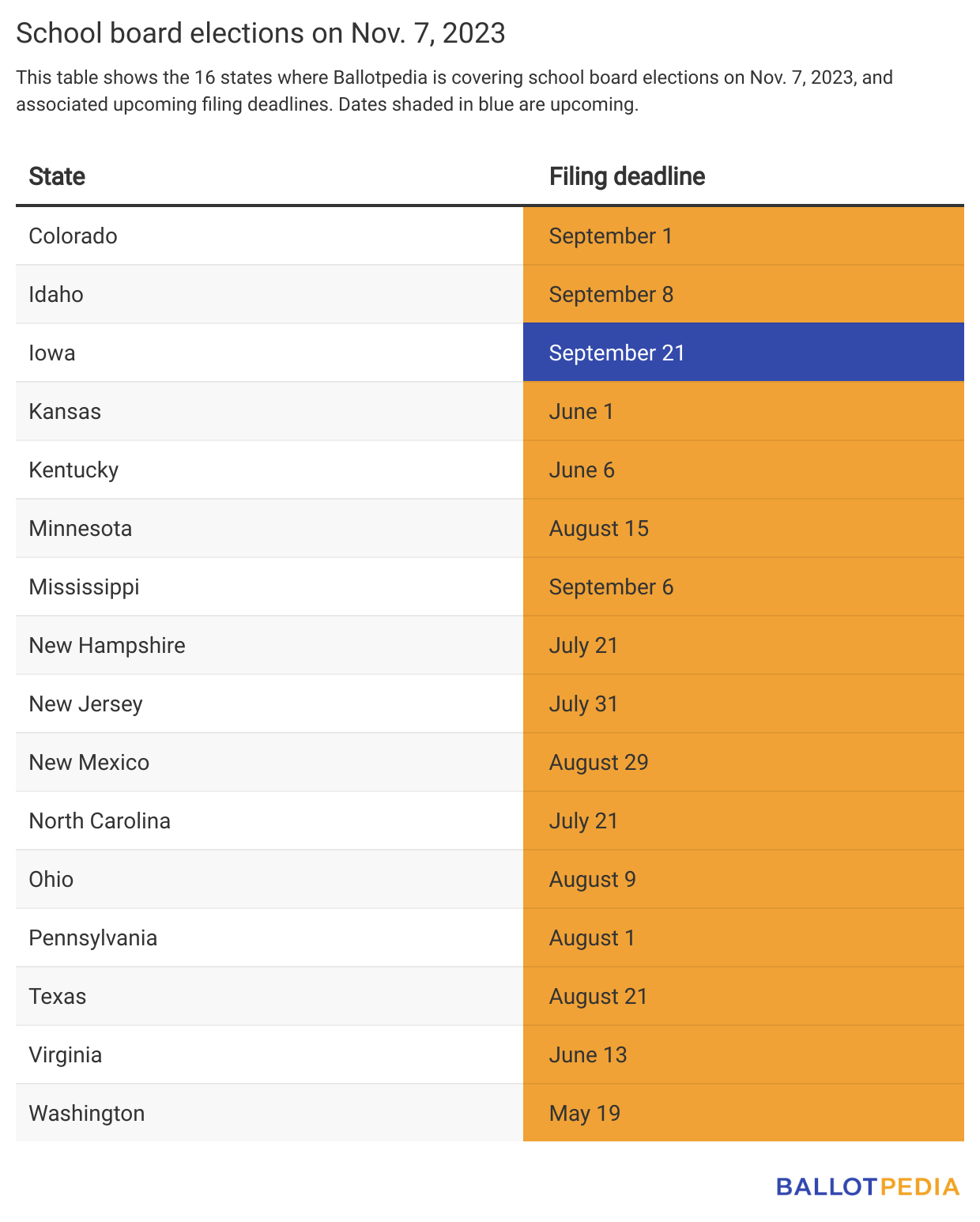
Task: Select the Idaho September 8 deadline
Action: click(611, 294)
